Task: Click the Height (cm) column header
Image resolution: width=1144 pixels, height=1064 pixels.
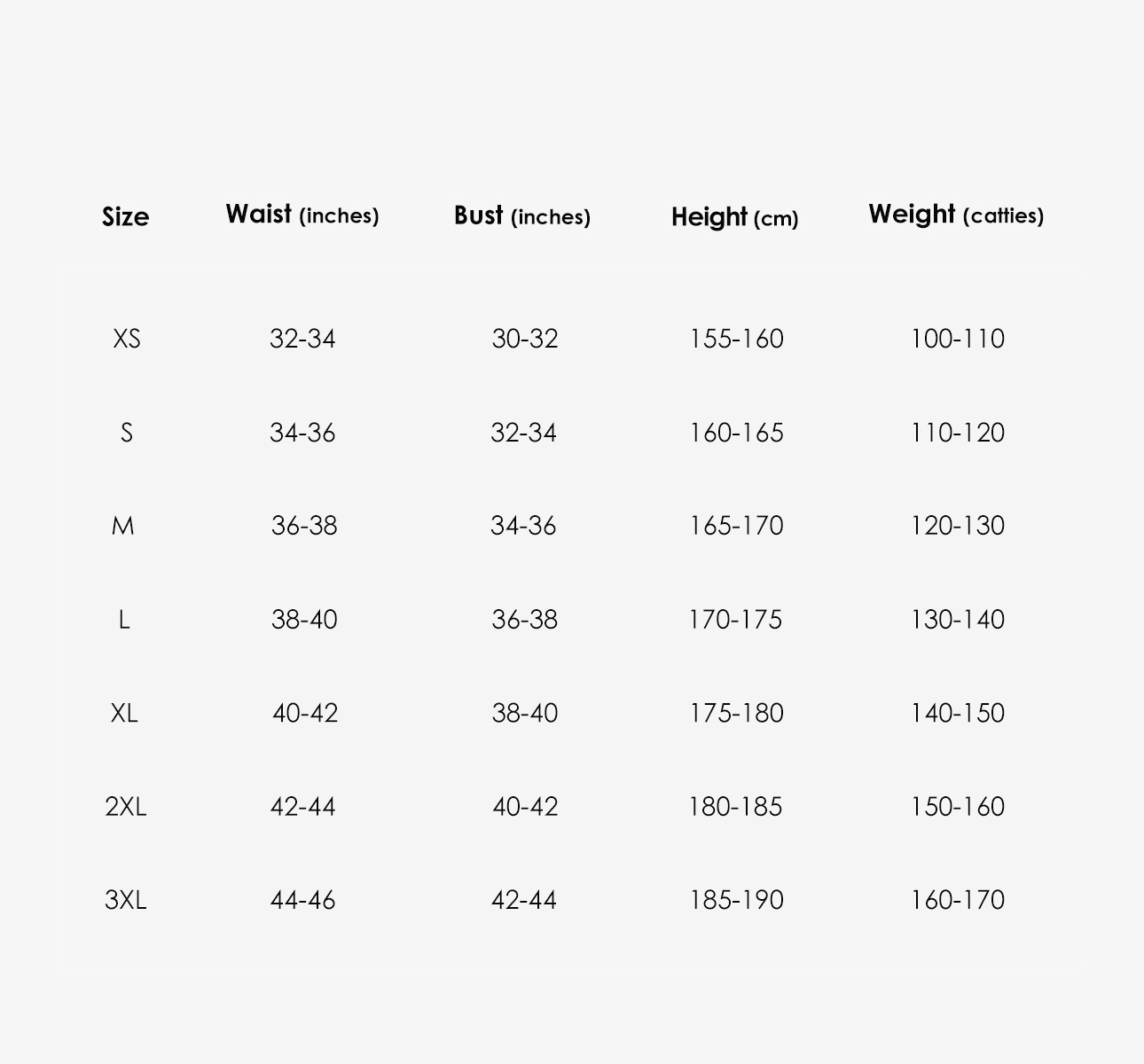Action: coord(735,216)
